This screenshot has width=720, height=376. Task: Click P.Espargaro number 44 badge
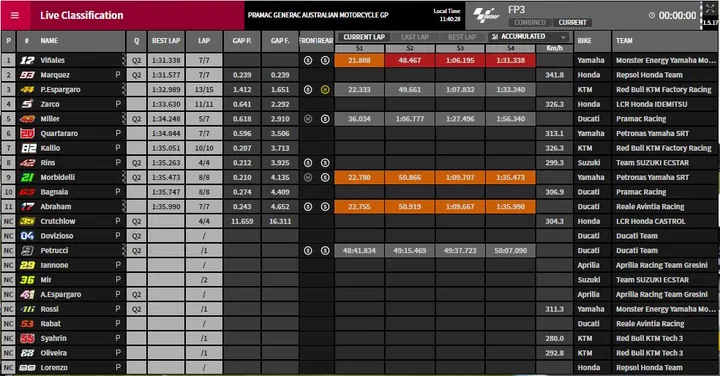[x=27, y=90]
